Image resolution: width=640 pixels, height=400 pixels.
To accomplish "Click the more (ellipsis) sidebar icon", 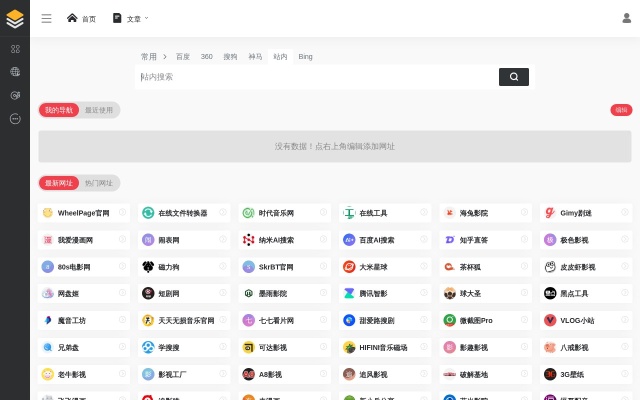I will click(x=15, y=118).
